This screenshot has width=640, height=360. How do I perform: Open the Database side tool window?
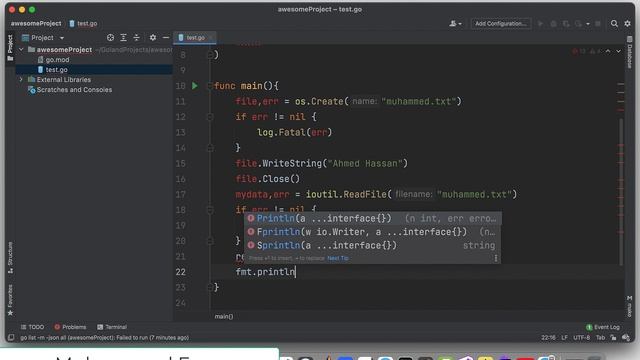(x=629, y=52)
